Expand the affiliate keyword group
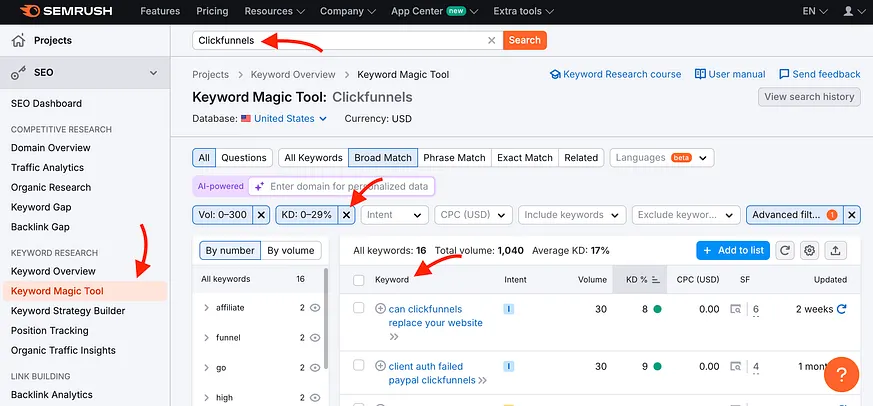The image size is (873, 406). click(x=206, y=307)
